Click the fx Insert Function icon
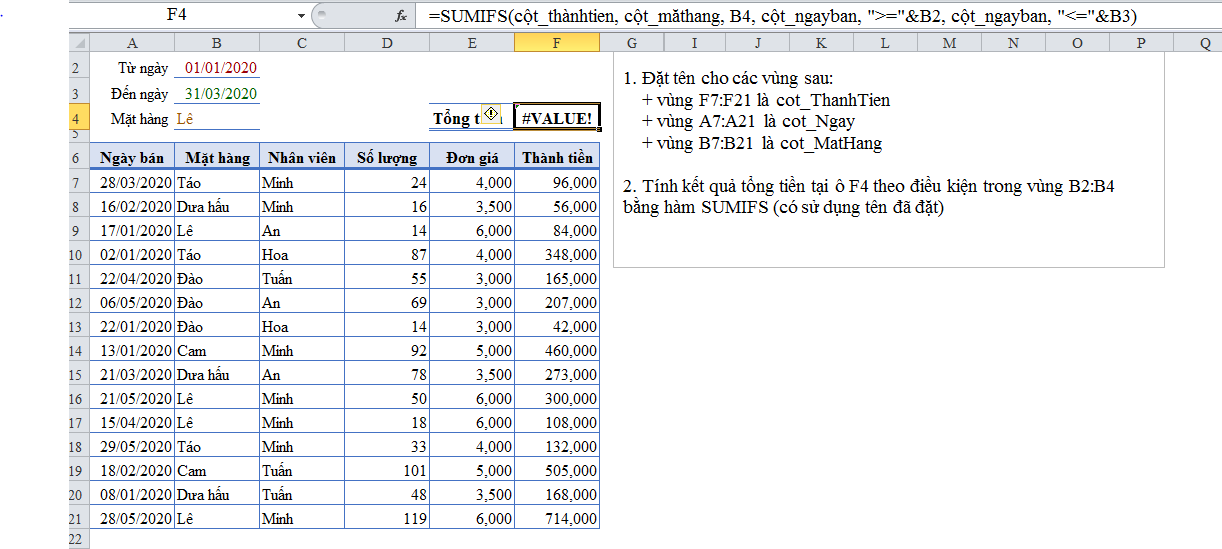The image size is (1222, 549). tap(401, 16)
